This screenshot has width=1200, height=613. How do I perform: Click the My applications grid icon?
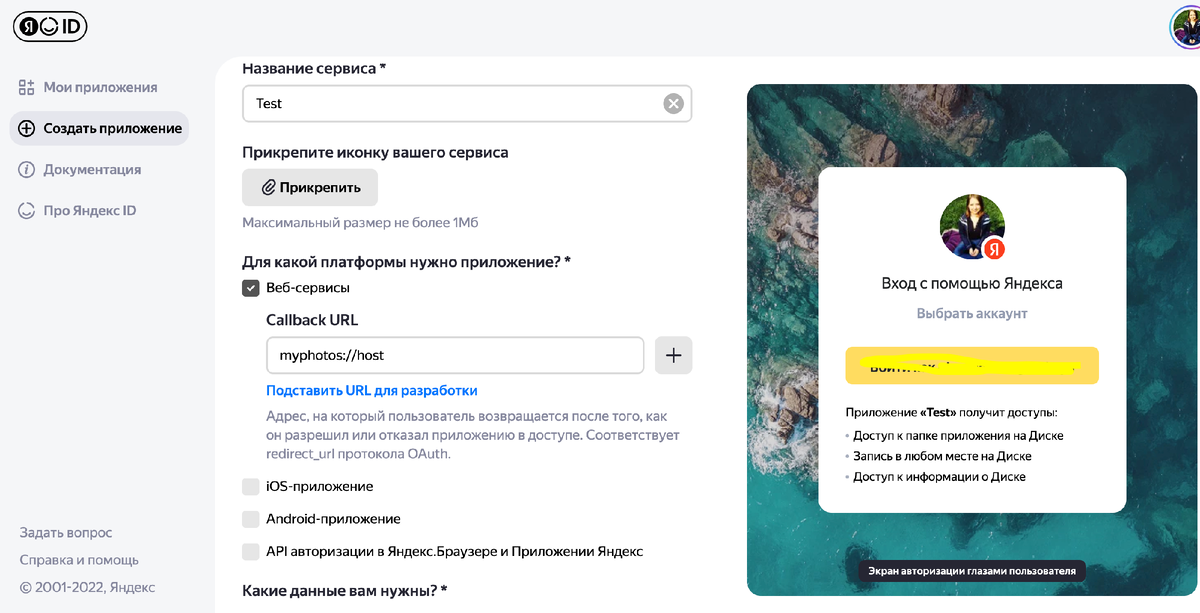point(27,87)
